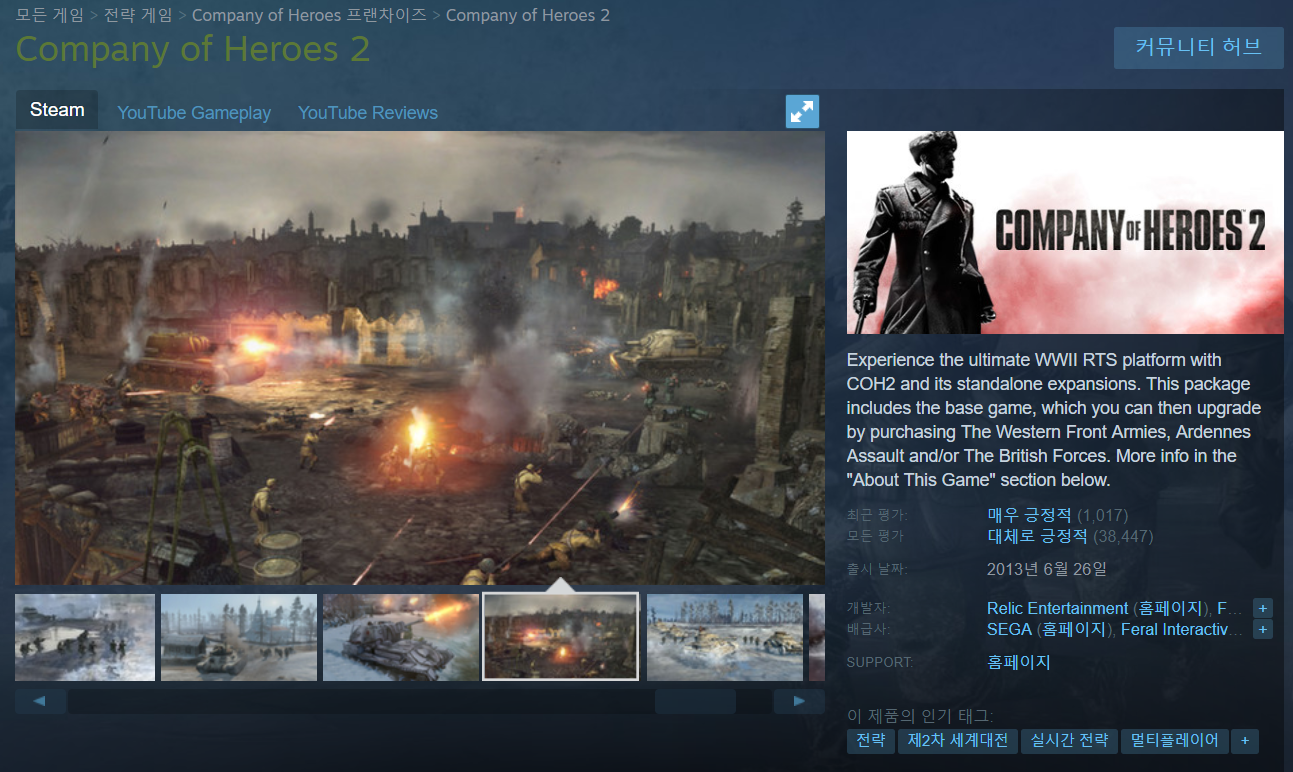The height and width of the screenshot is (772, 1293).
Task: Select highlighted burning city battle thumbnail
Action: (x=561, y=637)
